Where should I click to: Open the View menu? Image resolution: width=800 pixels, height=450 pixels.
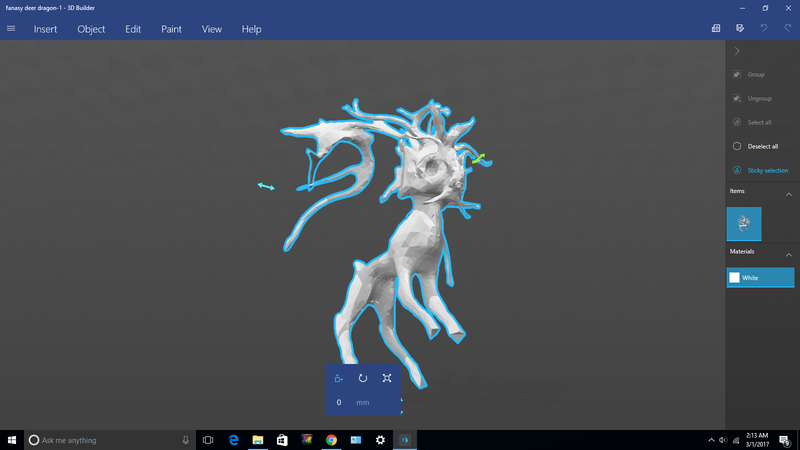[x=211, y=29]
